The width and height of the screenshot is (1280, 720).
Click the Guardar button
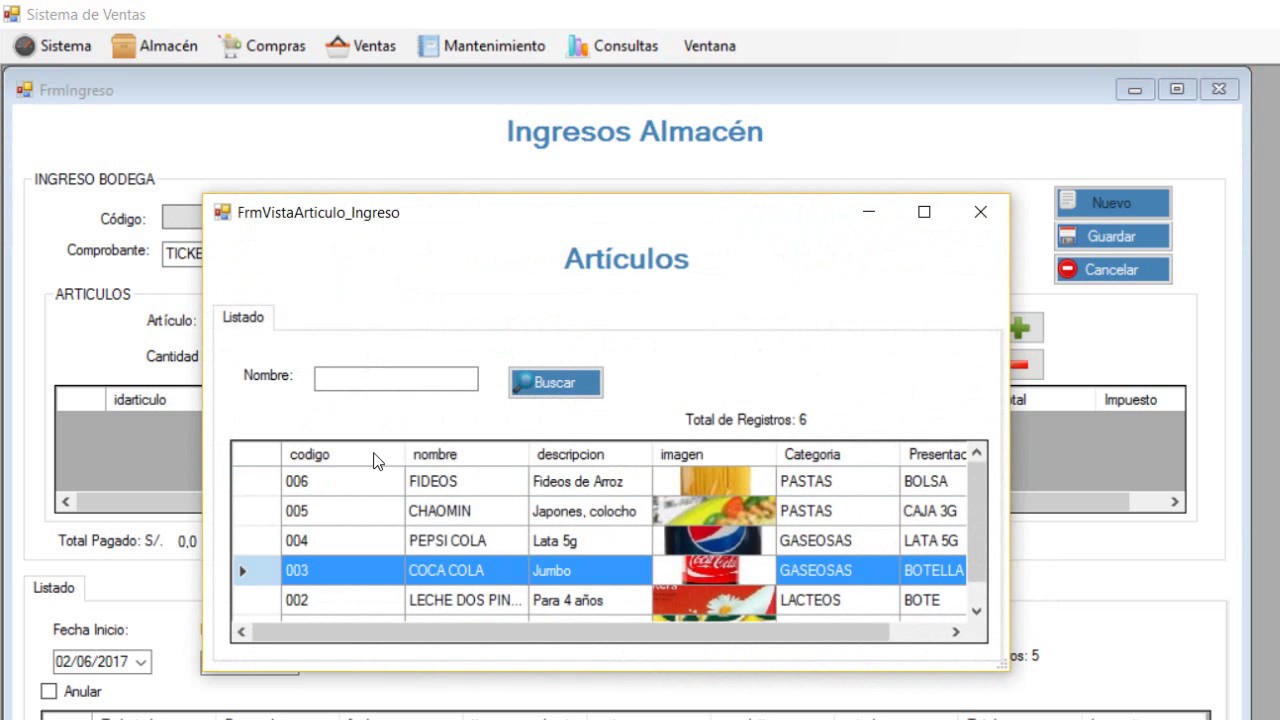coord(1112,237)
